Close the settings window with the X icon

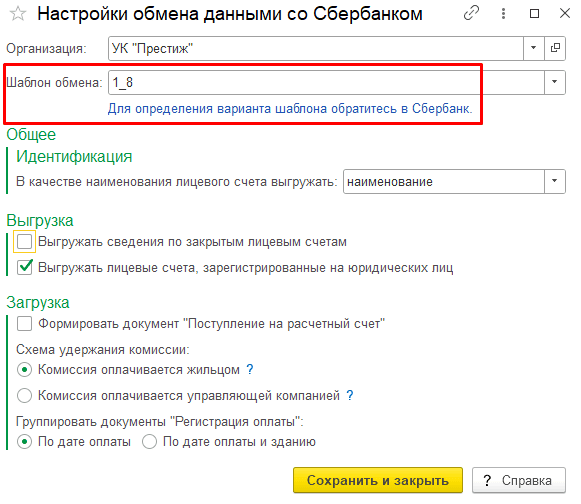pos(565,14)
